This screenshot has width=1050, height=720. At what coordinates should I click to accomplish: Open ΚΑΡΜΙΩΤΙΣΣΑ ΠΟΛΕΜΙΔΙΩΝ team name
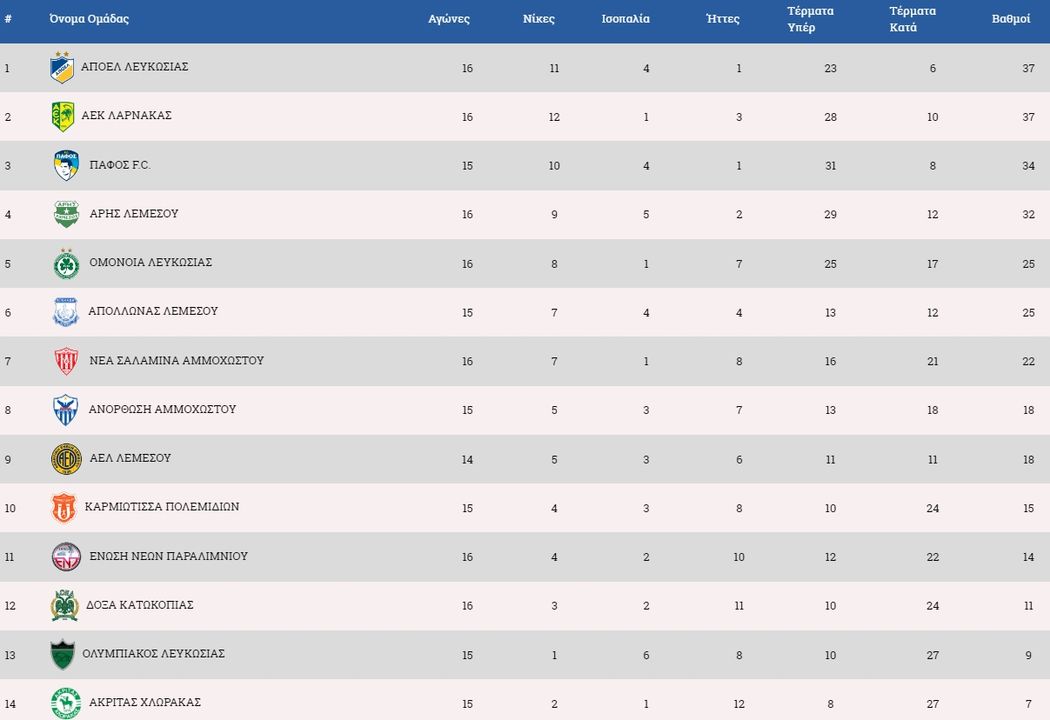162,507
